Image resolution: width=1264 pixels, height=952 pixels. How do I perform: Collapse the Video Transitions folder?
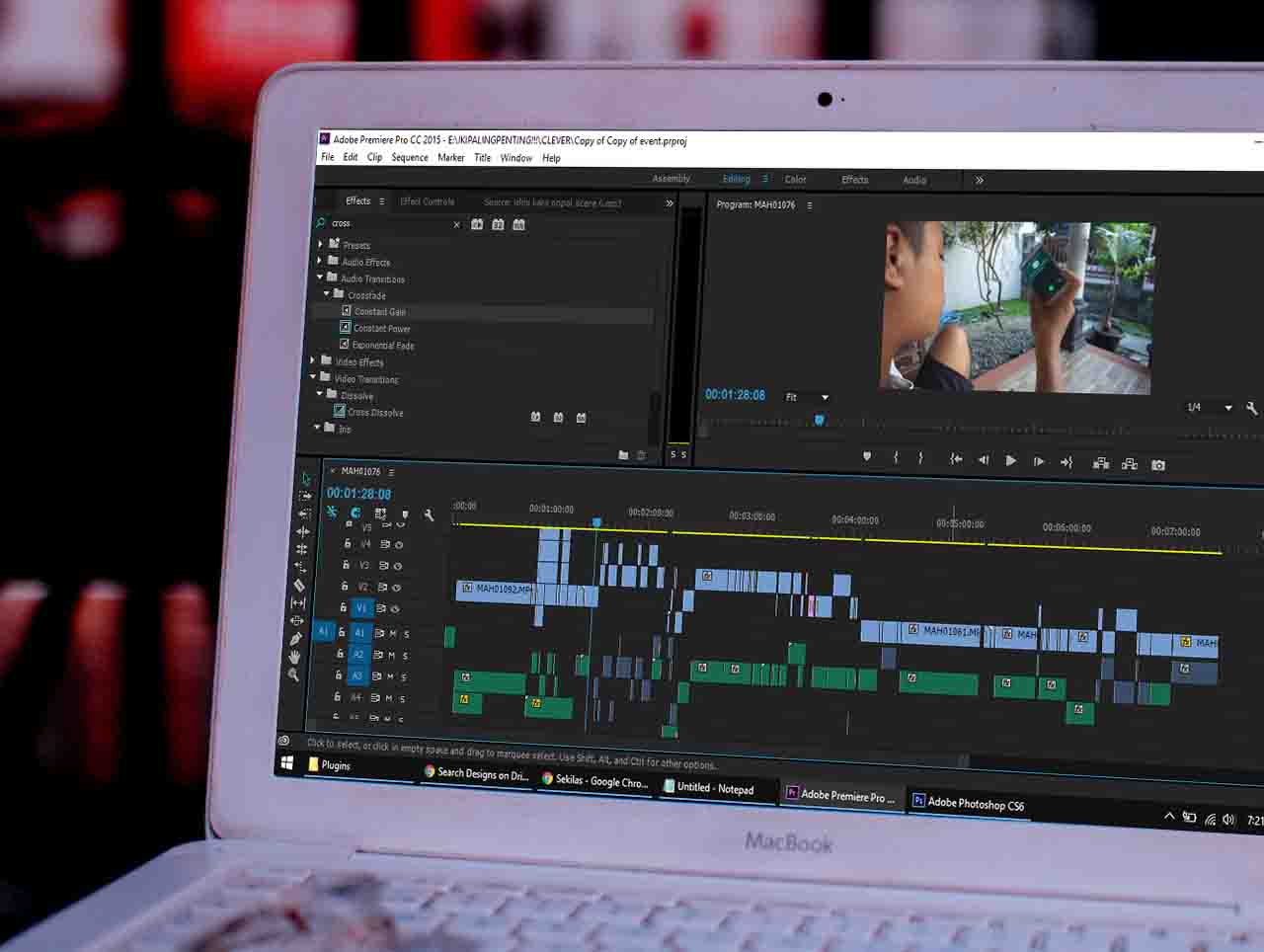[313, 378]
